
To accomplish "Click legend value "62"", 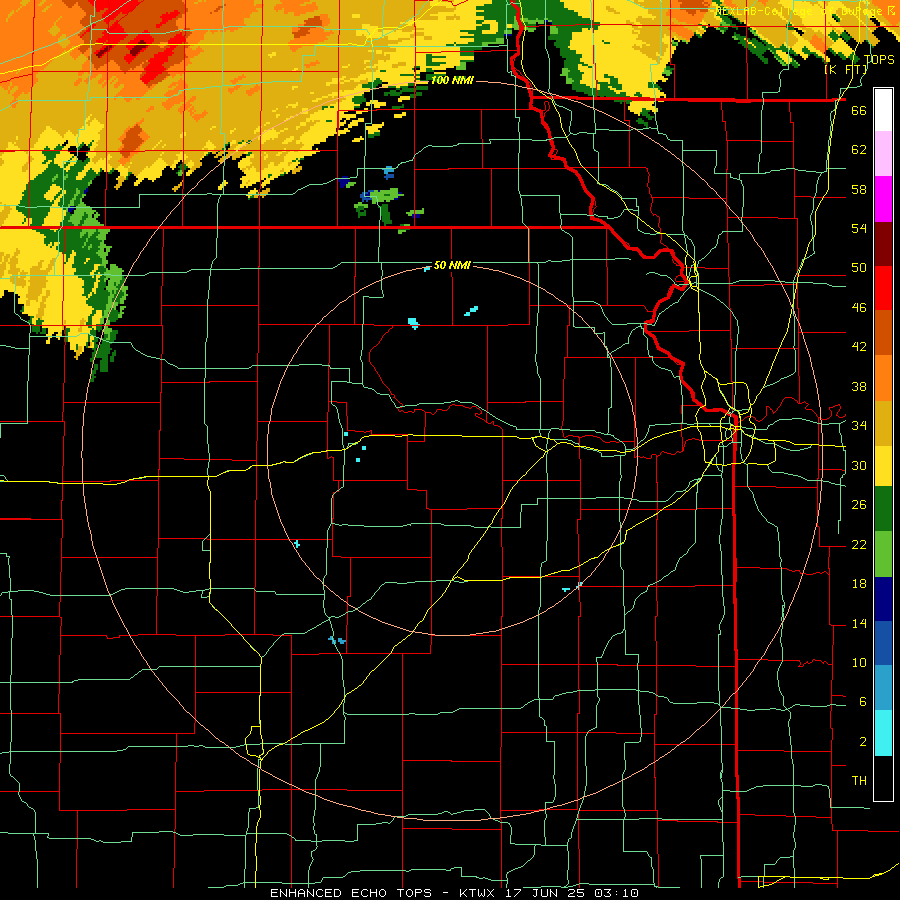I will pos(859,149).
